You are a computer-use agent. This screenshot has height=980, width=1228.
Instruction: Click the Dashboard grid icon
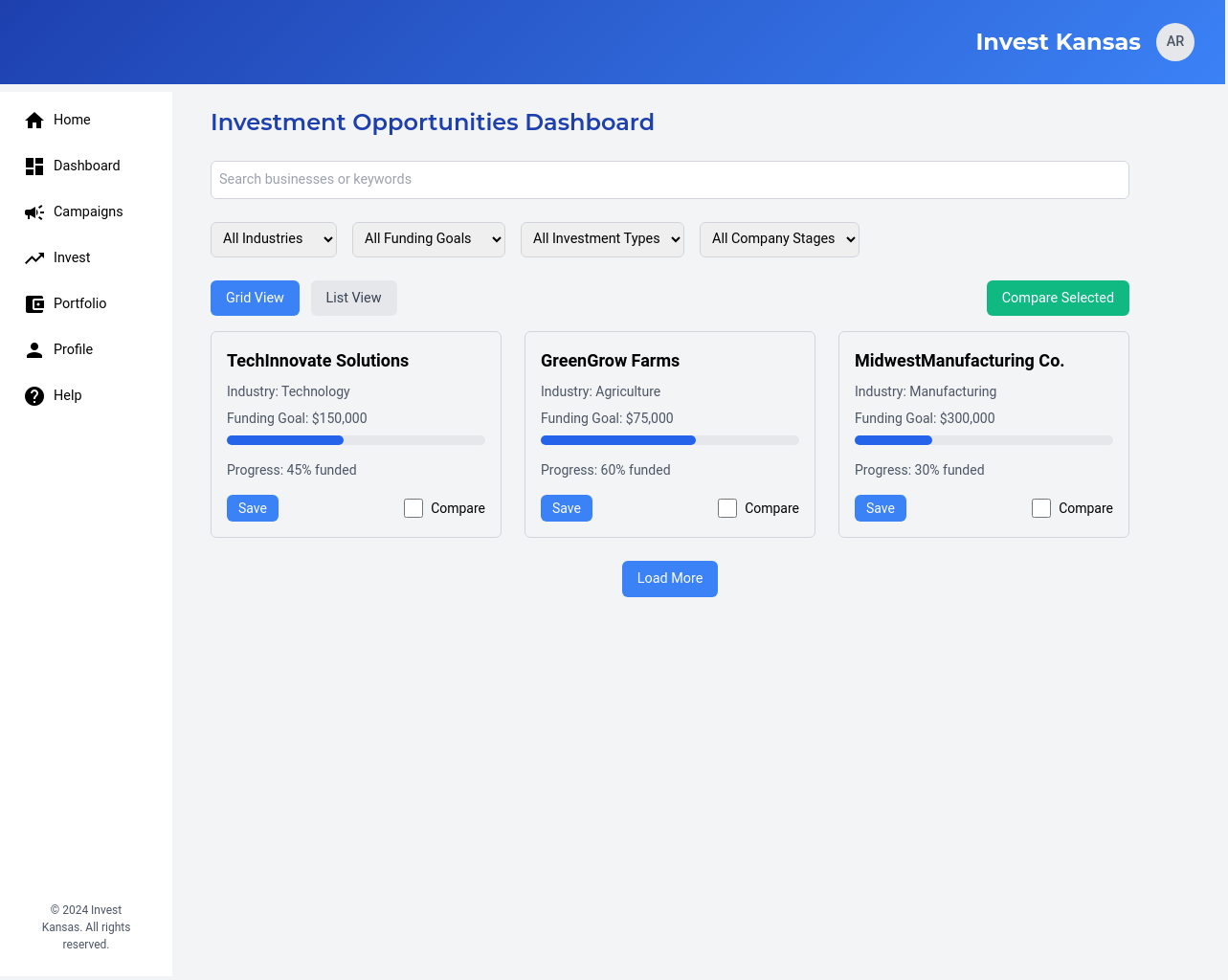click(34, 167)
